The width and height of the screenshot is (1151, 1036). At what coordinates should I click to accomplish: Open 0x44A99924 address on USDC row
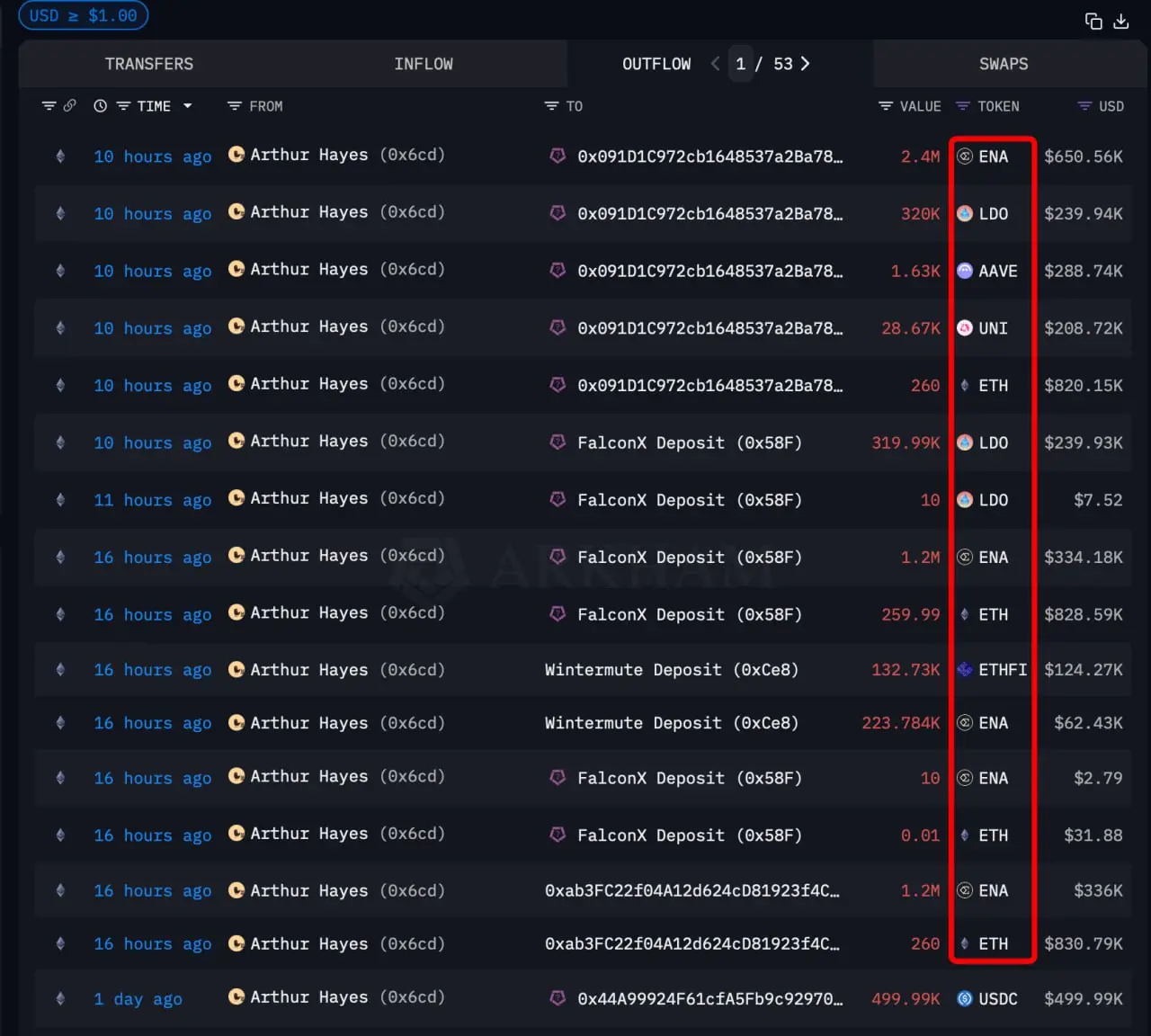710,999
